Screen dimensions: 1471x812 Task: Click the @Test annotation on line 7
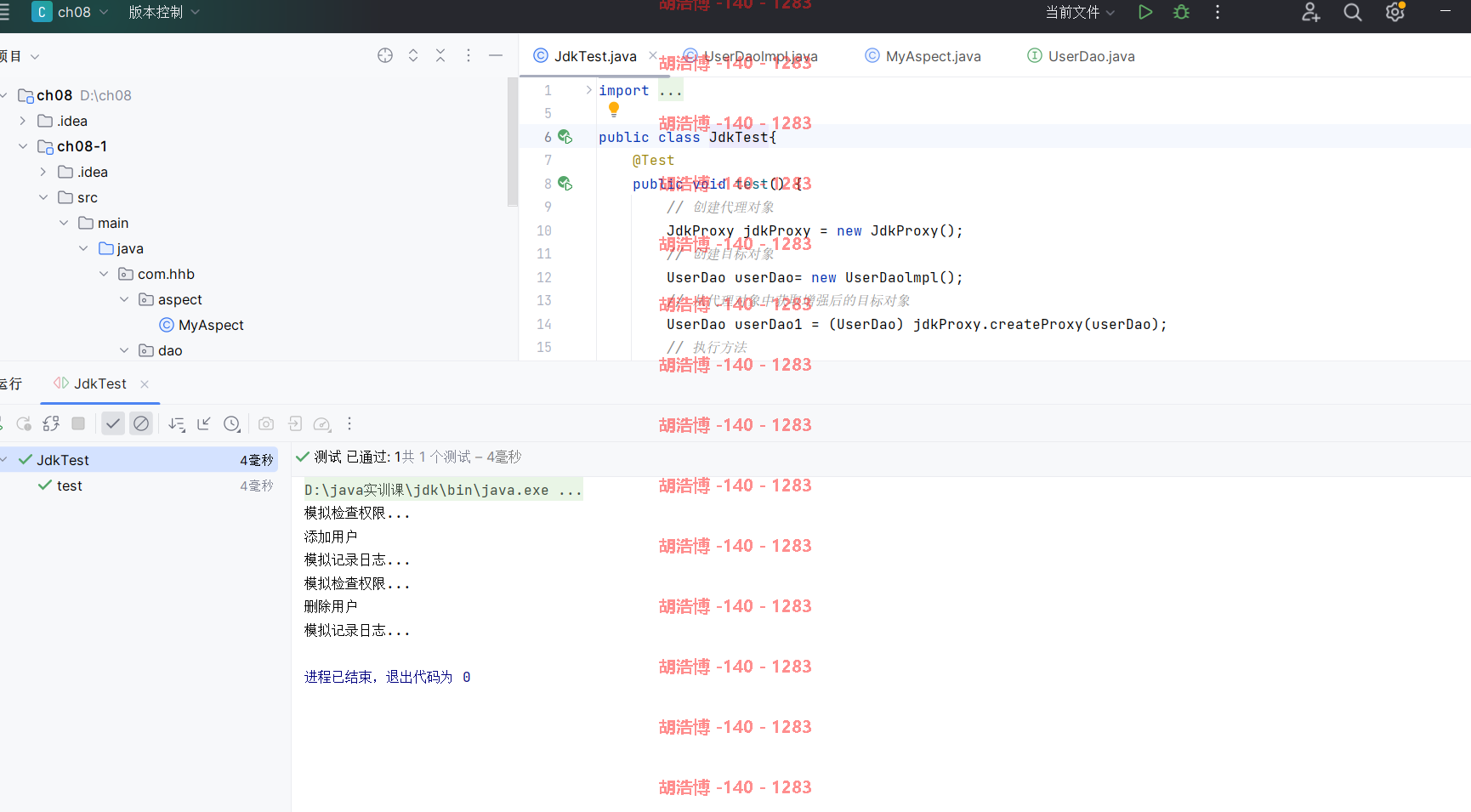coord(653,160)
